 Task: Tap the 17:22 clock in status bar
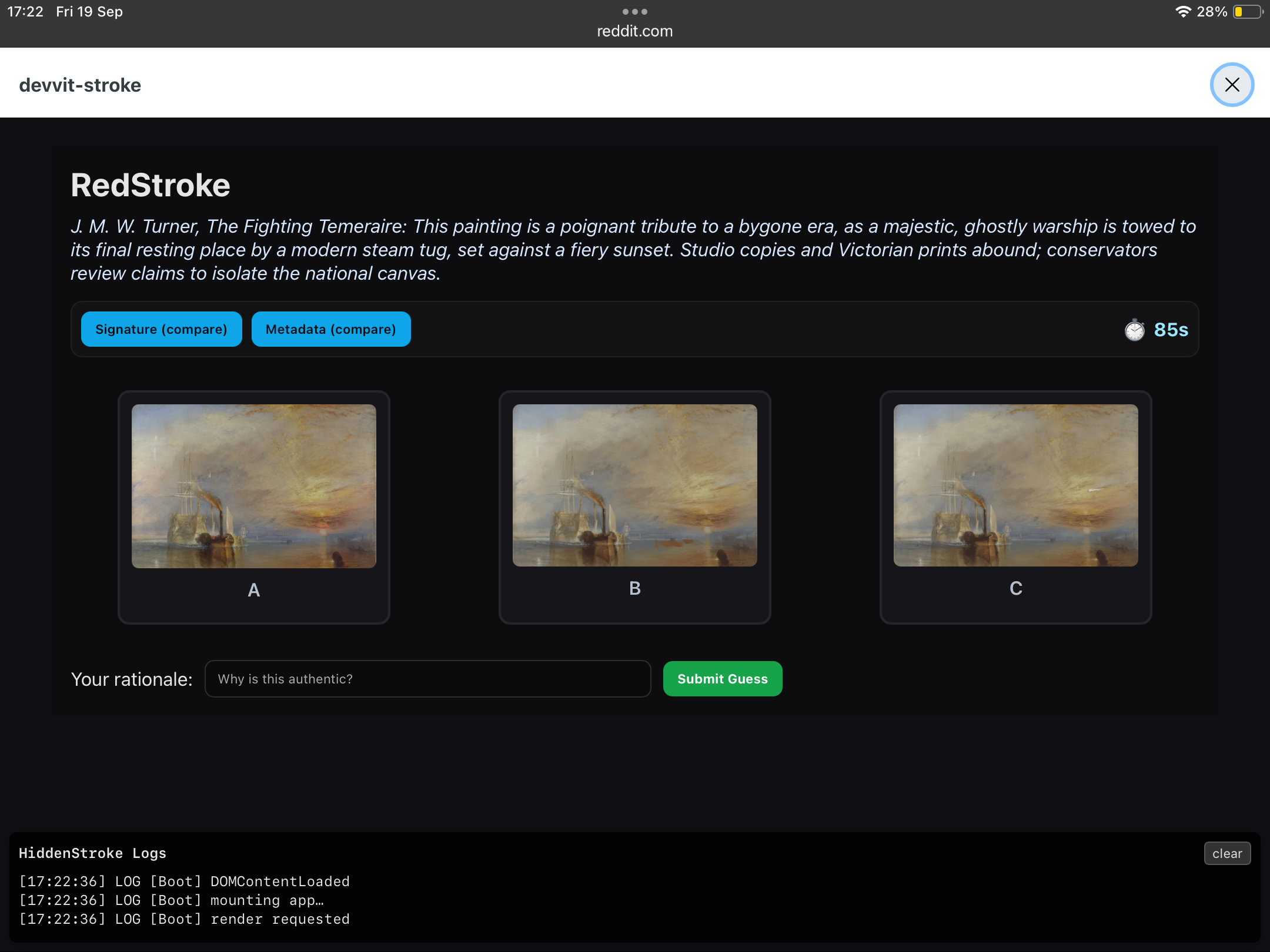click(25, 12)
